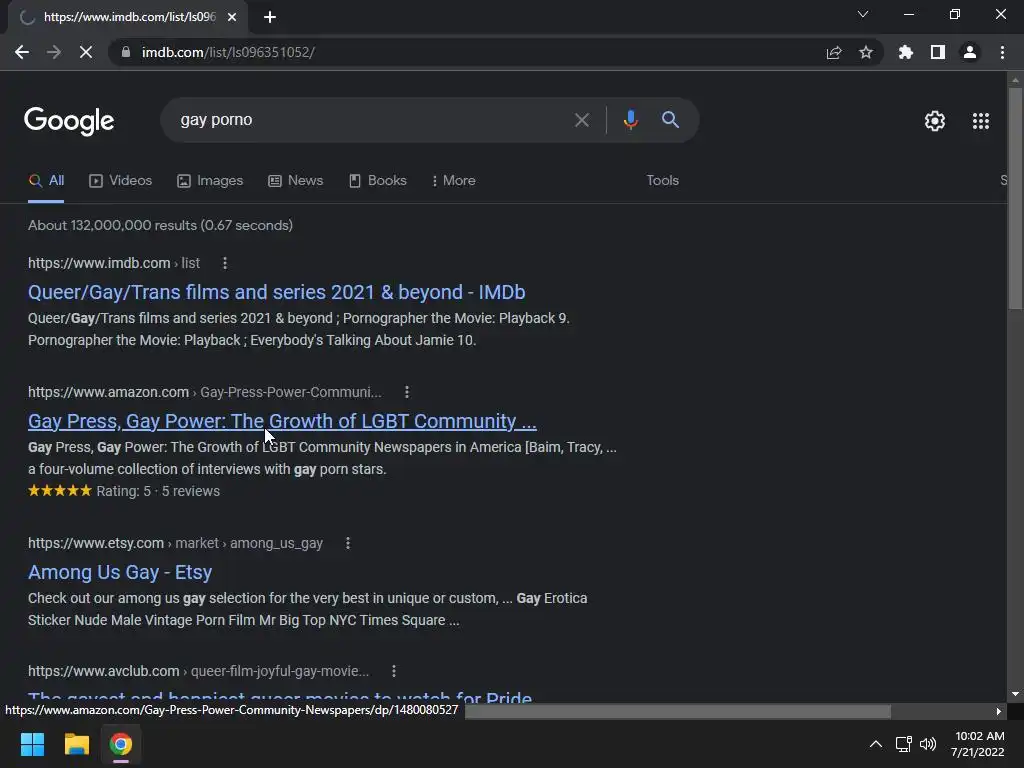
Task: Click the https://www.etsy.com breadcrumb
Action: (96, 543)
